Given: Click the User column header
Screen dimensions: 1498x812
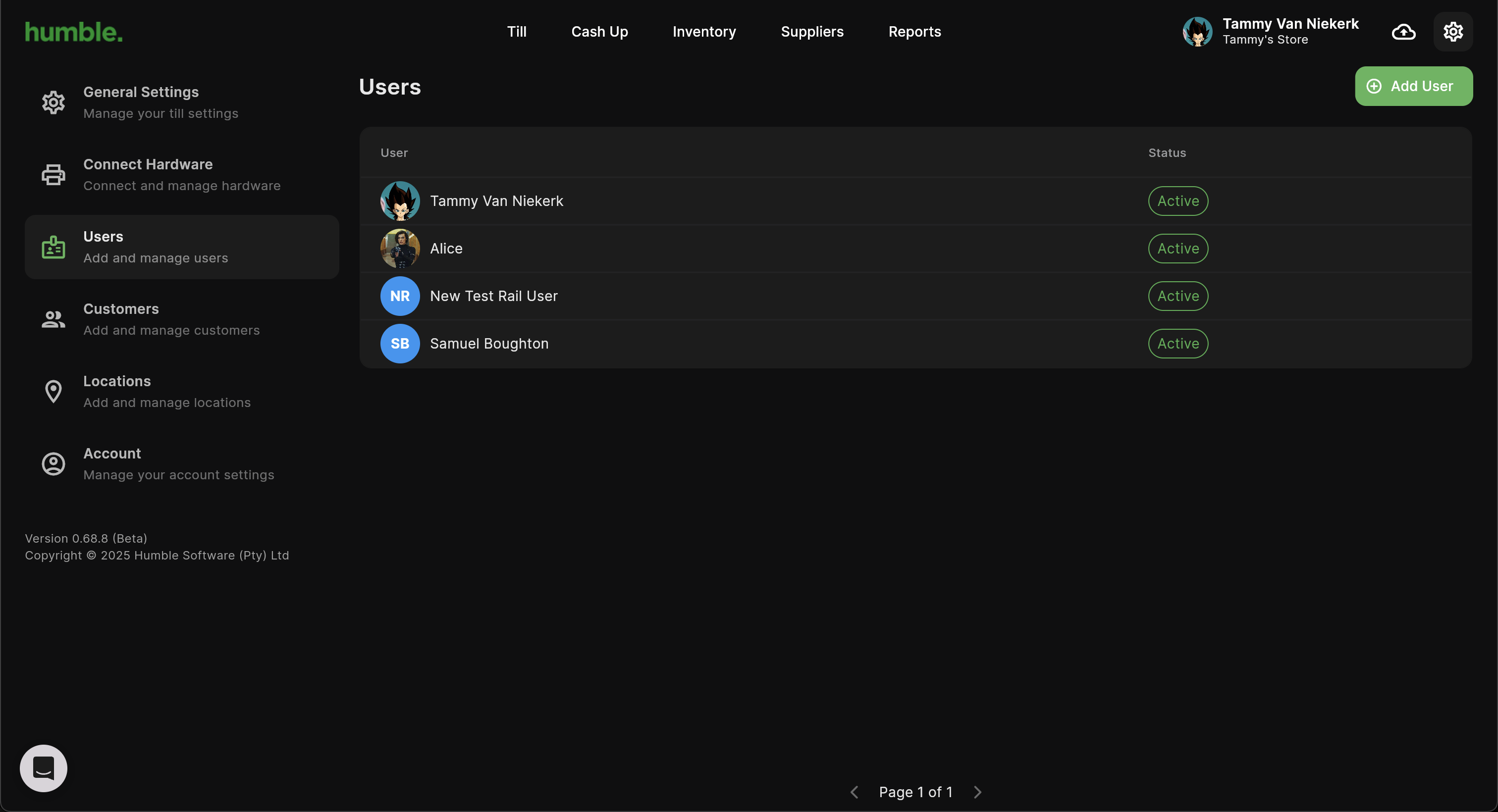Looking at the screenshot, I should (x=394, y=152).
